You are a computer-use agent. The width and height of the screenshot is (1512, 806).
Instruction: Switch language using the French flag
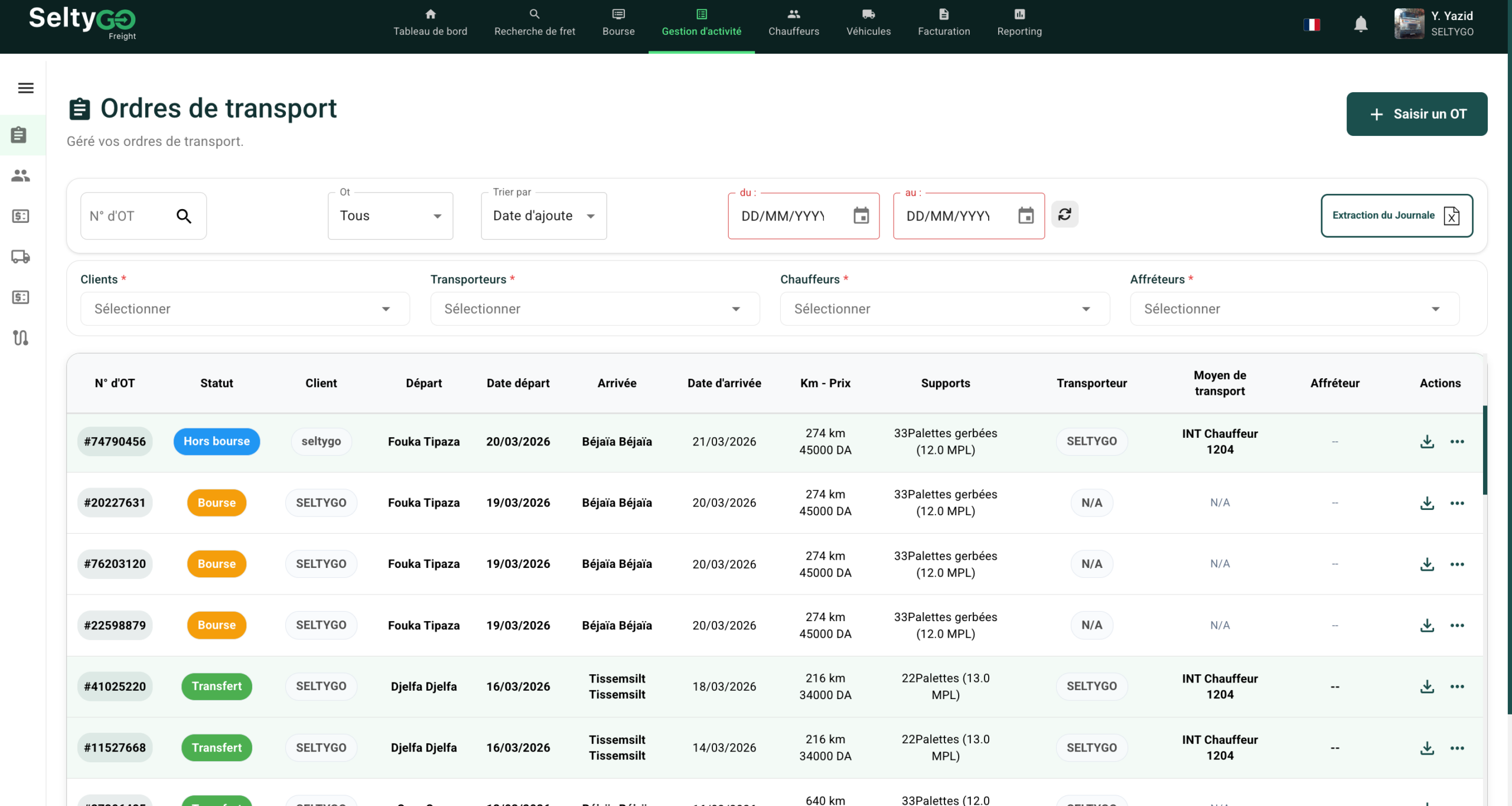pyautogui.click(x=1311, y=24)
